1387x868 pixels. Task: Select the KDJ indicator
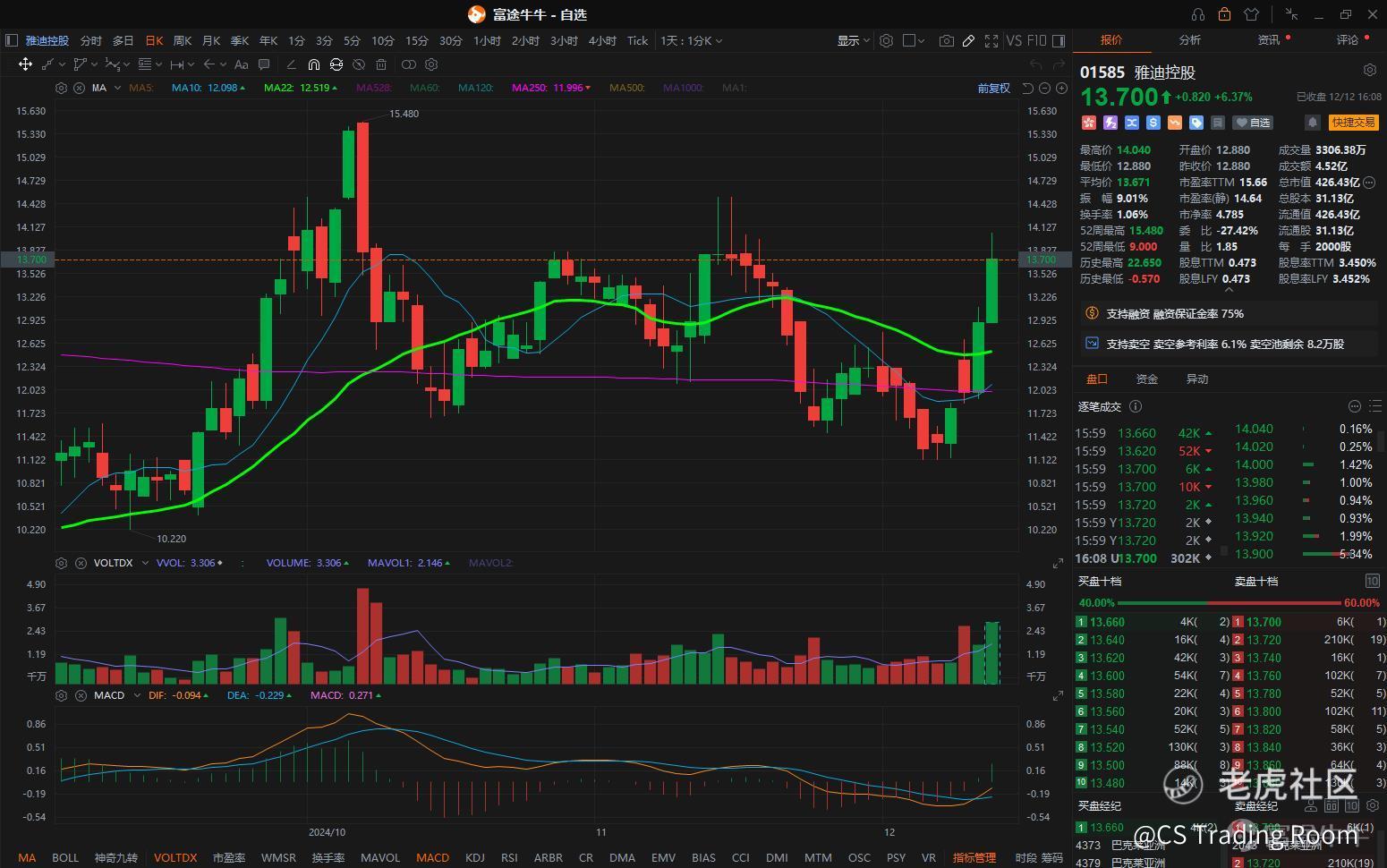click(x=475, y=857)
